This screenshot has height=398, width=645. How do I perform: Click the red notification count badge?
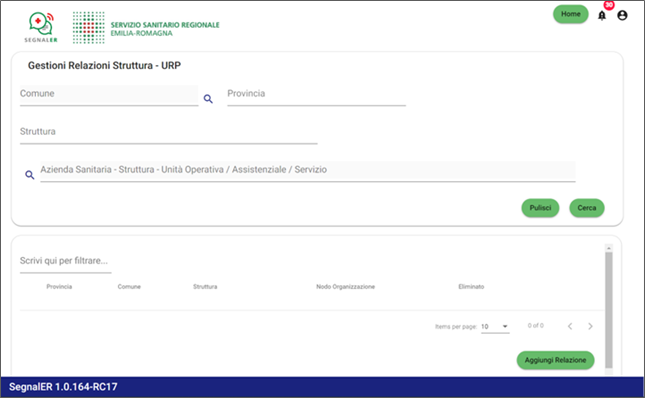coord(609,5)
